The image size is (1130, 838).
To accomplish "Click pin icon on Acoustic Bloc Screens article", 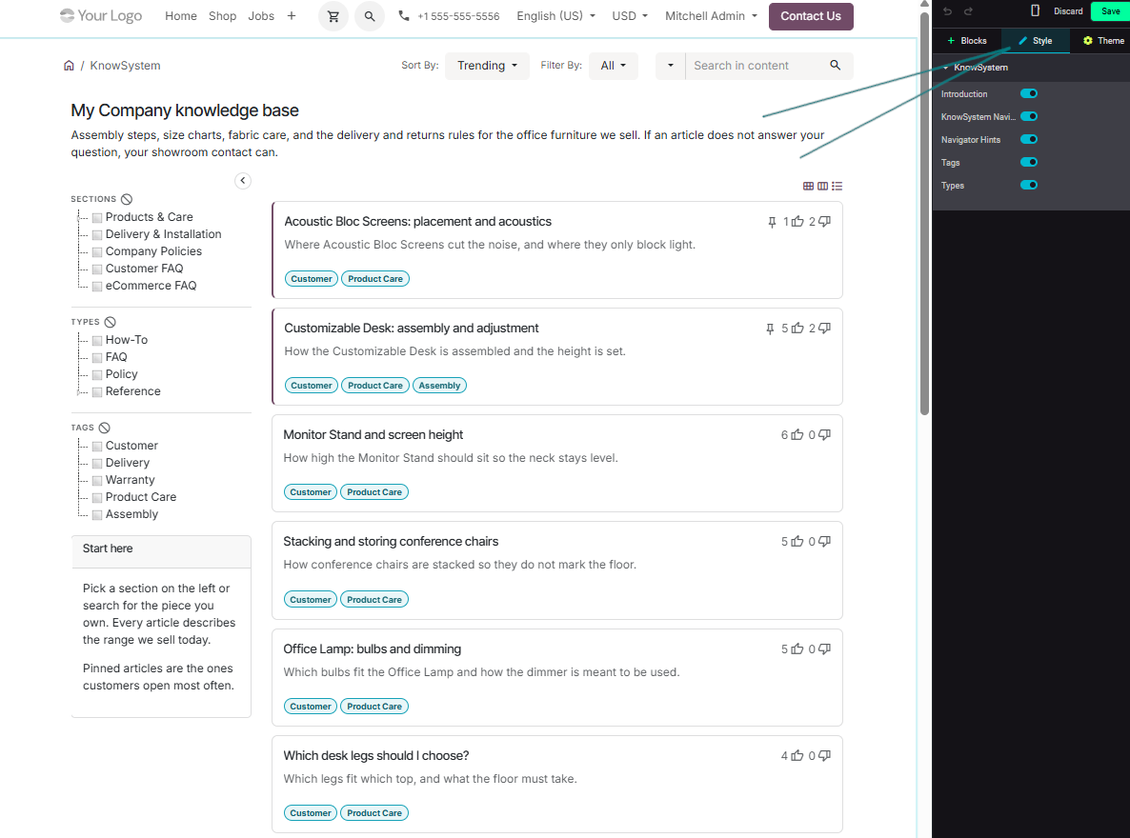I will pos(772,222).
